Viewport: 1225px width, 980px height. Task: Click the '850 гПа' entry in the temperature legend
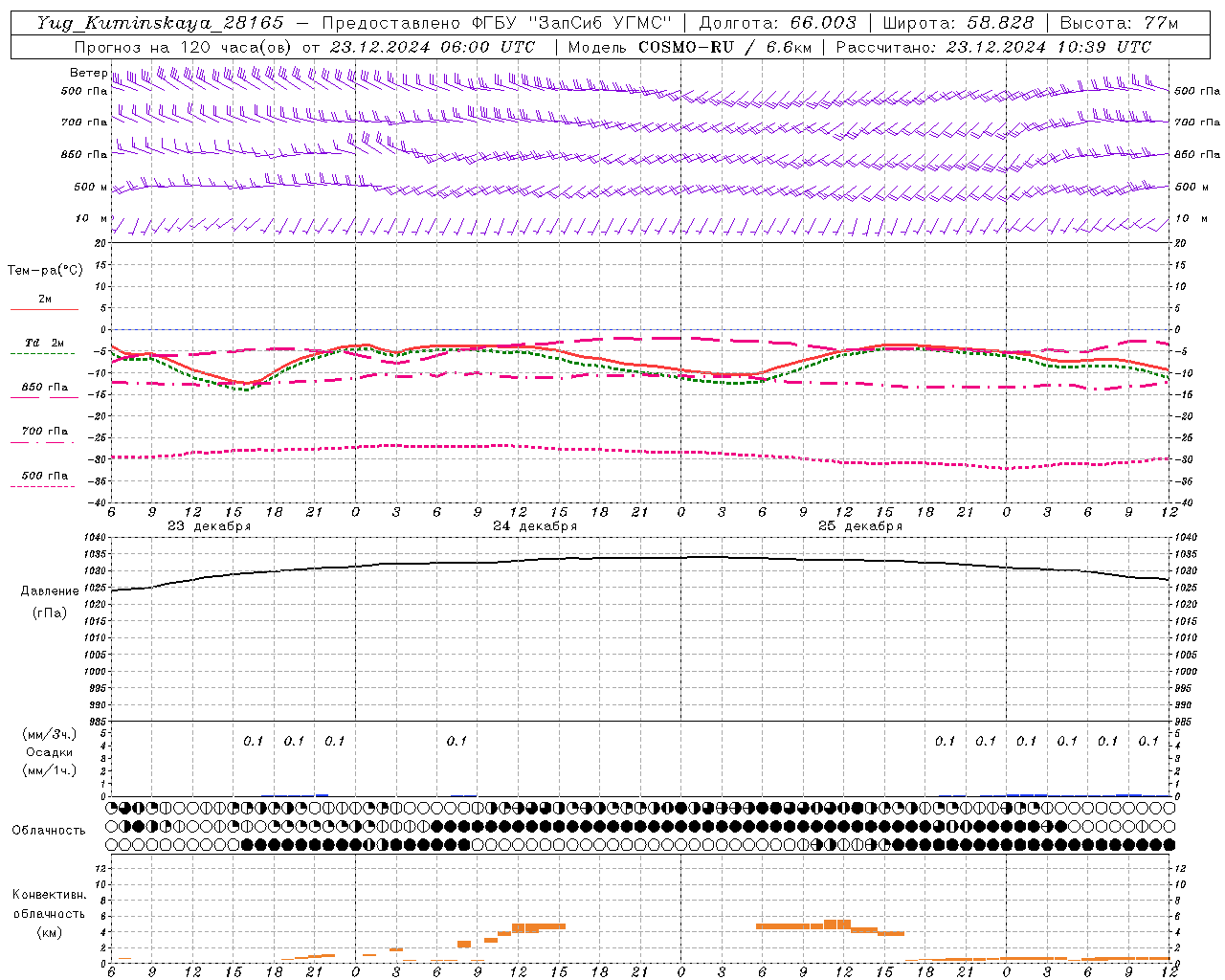(x=45, y=387)
